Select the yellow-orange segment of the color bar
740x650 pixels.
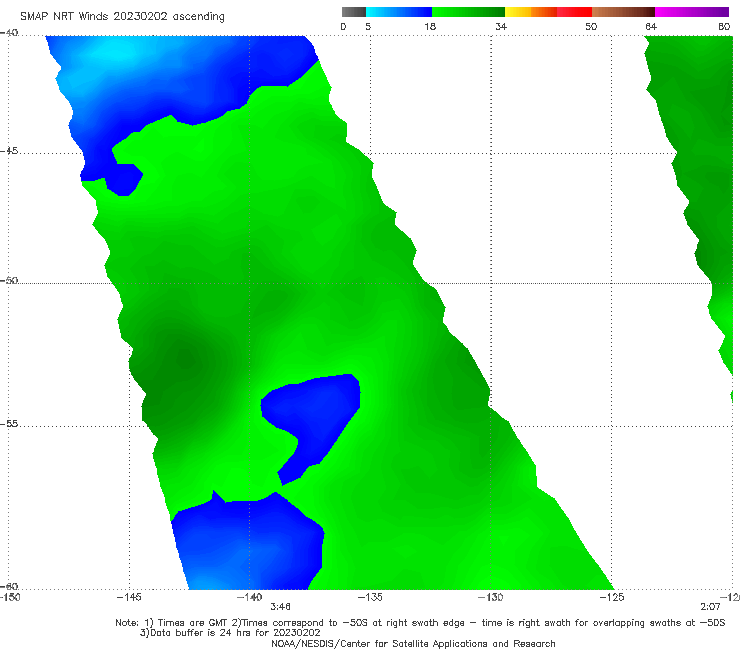click(x=531, y=12)
